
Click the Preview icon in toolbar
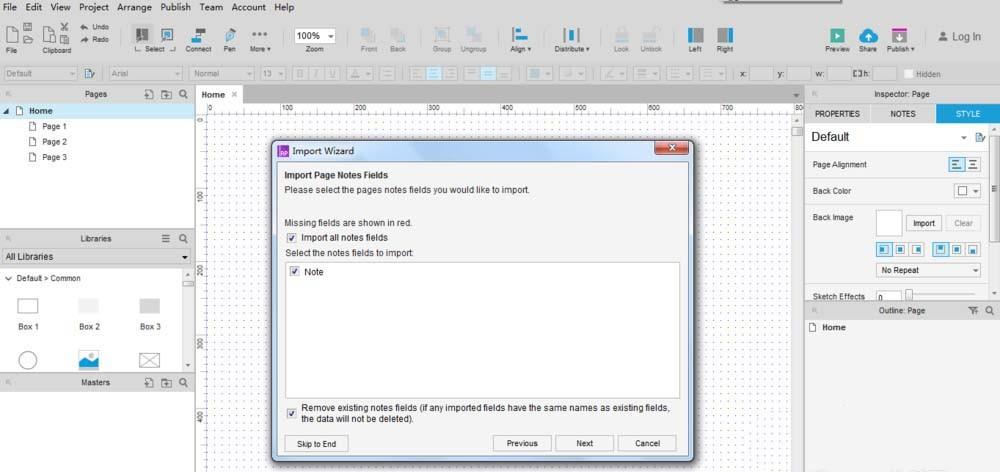point(837,37)
